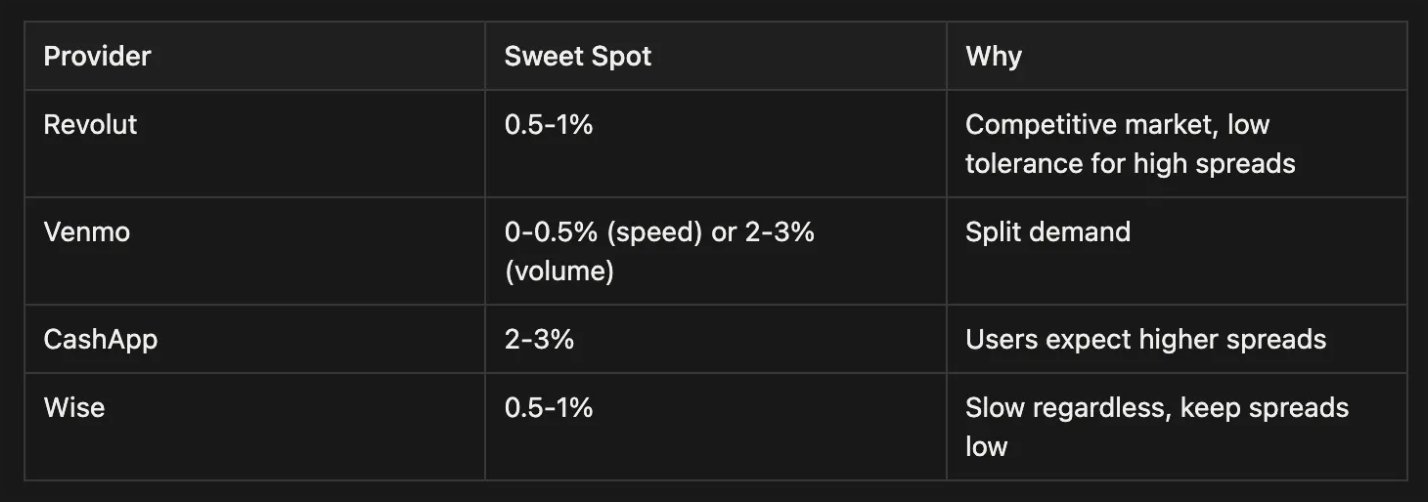1428x502 pixels.
Task: Select the Wise provider cell
Action: coord(74,408)
